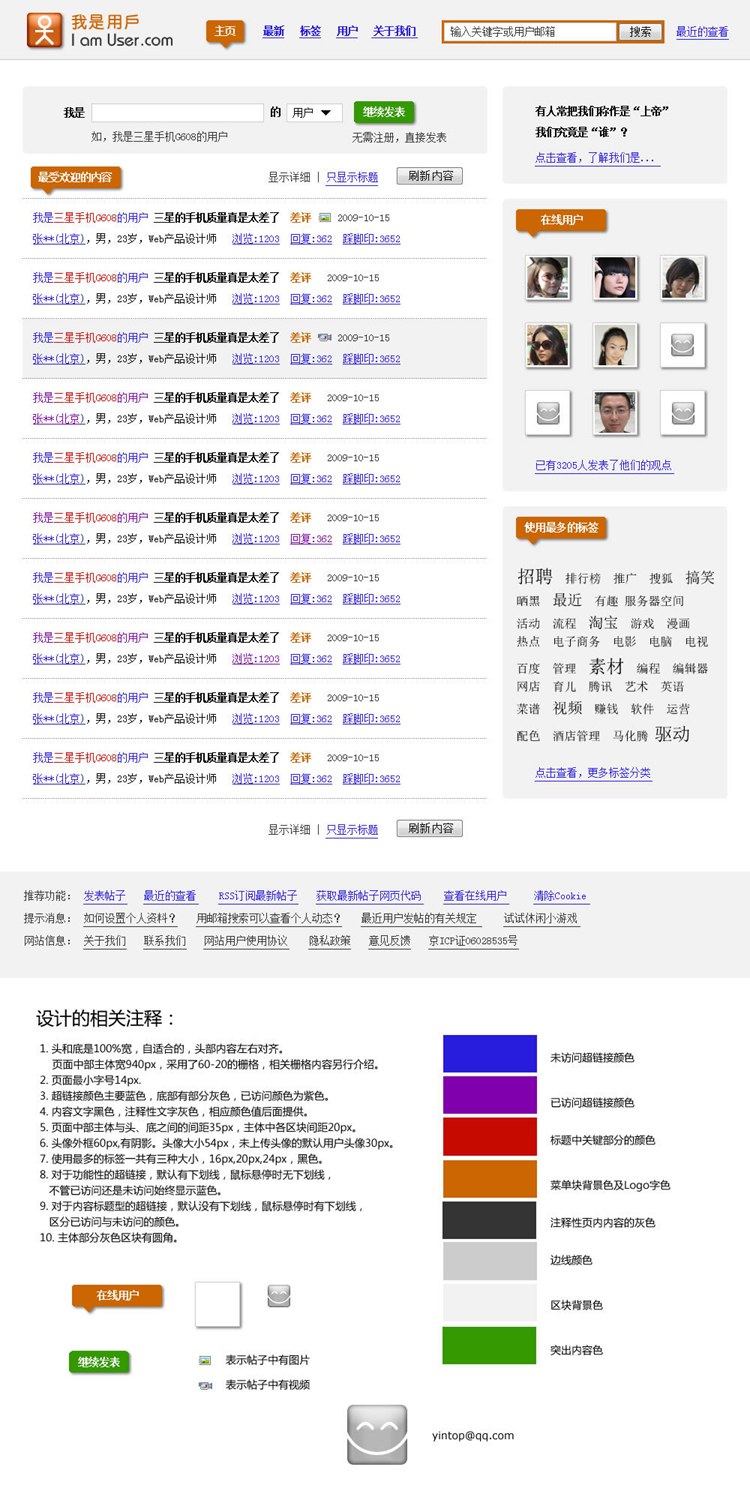Screen dimensions: 750x1500
Task: Click the blue unvisited-link color swatch
Action: (x=490, y=1053)
